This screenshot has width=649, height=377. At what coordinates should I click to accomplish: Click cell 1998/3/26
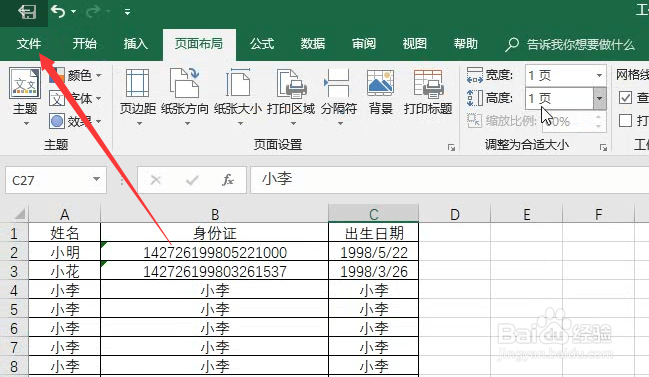(374, 271)
